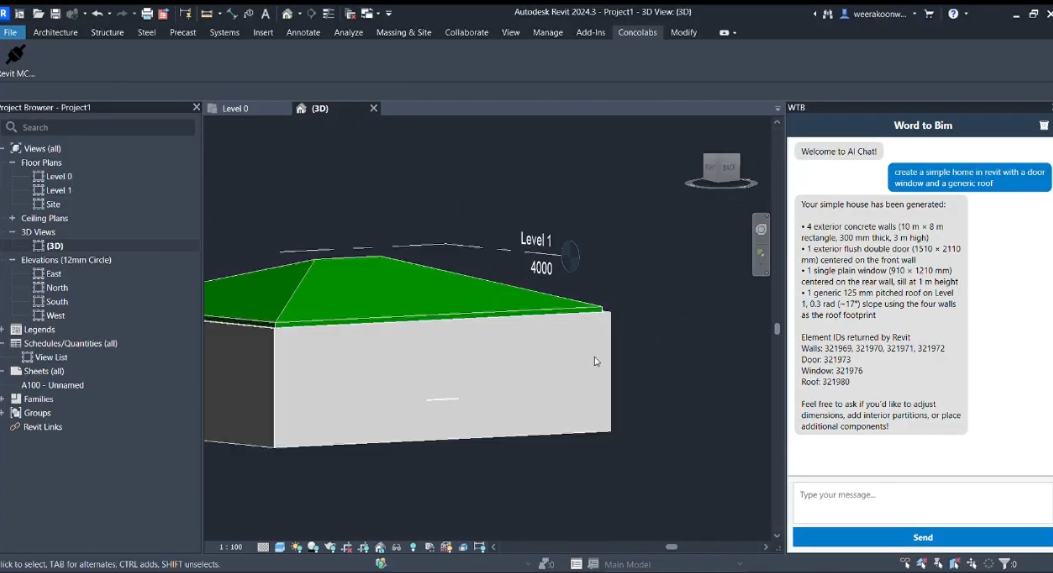Open the default 3D view house icon

[287, 13]
